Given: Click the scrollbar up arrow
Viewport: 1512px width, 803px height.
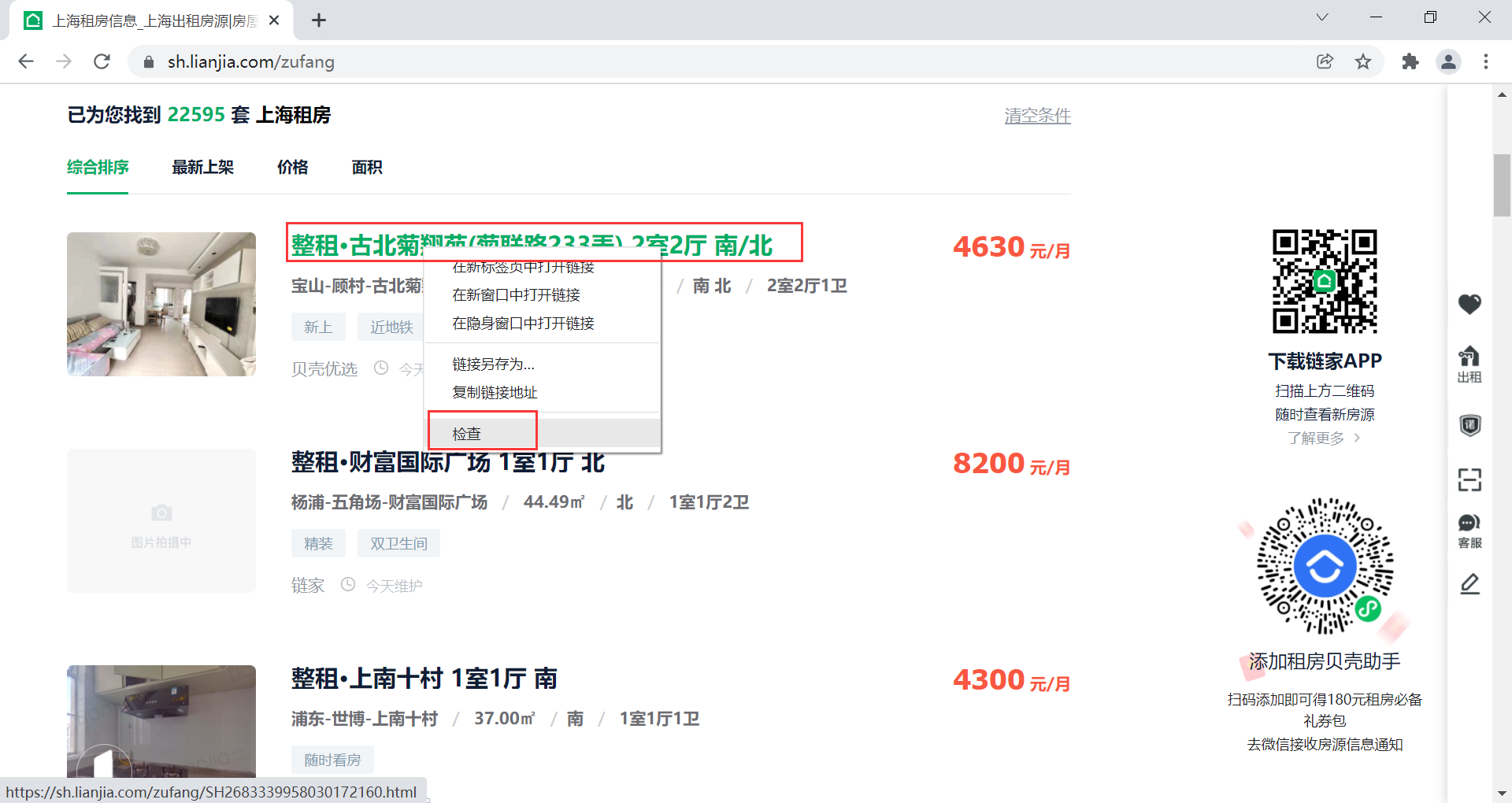Looking at the screenshot, I should point(1502,94).
